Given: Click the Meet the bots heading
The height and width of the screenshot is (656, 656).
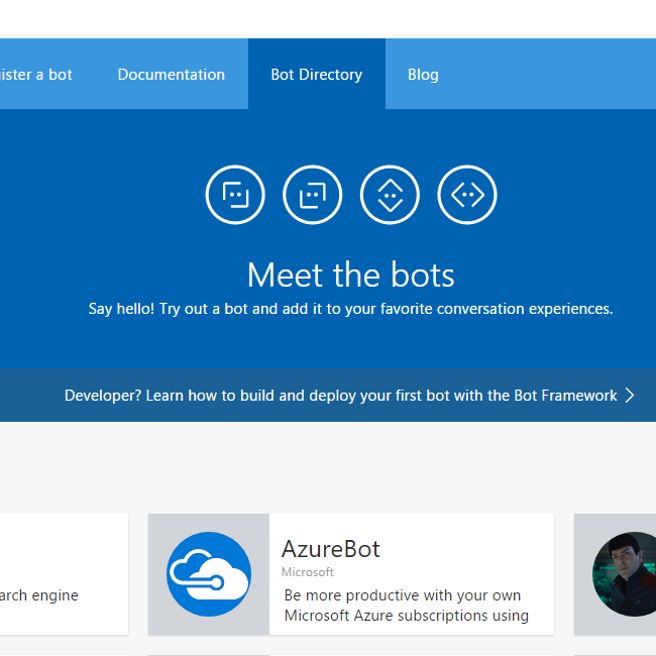Looking at the screenshot, I should click(x=351, y=275).
